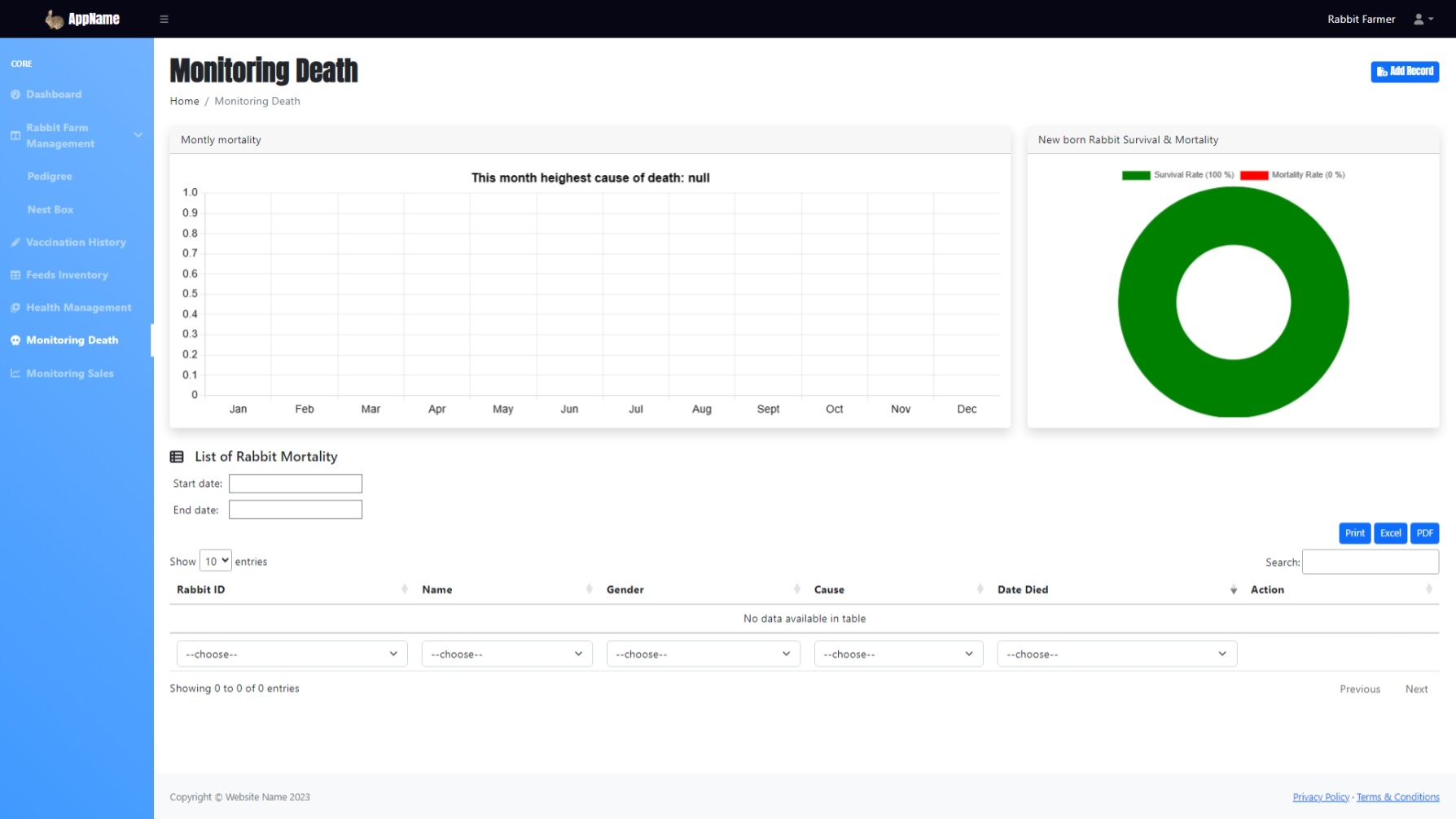This screenshot has height=819, width=1456.
Task: Open the Cause filter choose dropdown
Action: pos(898,654)
